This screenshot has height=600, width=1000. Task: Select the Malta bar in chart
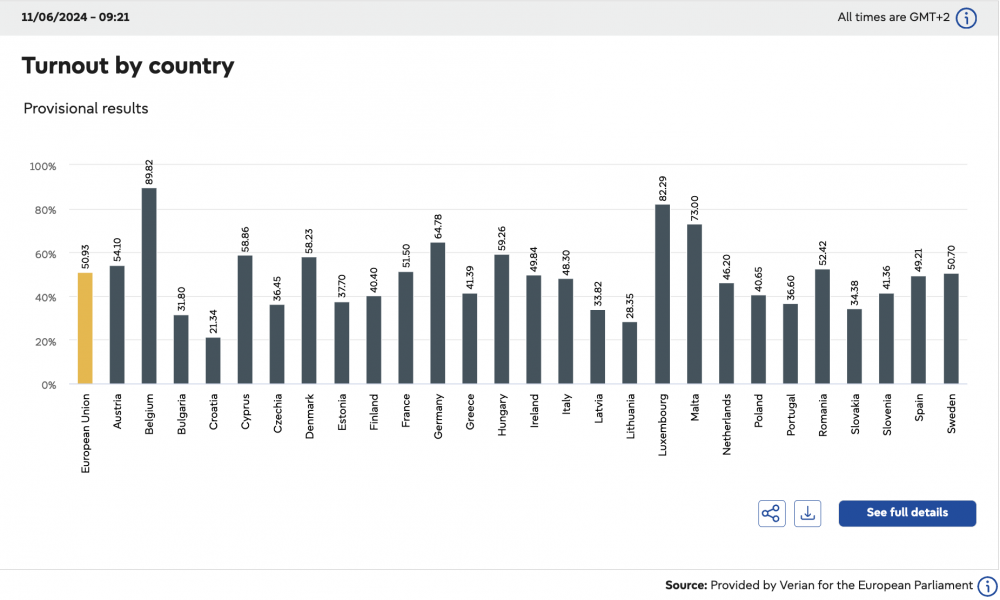694,304
